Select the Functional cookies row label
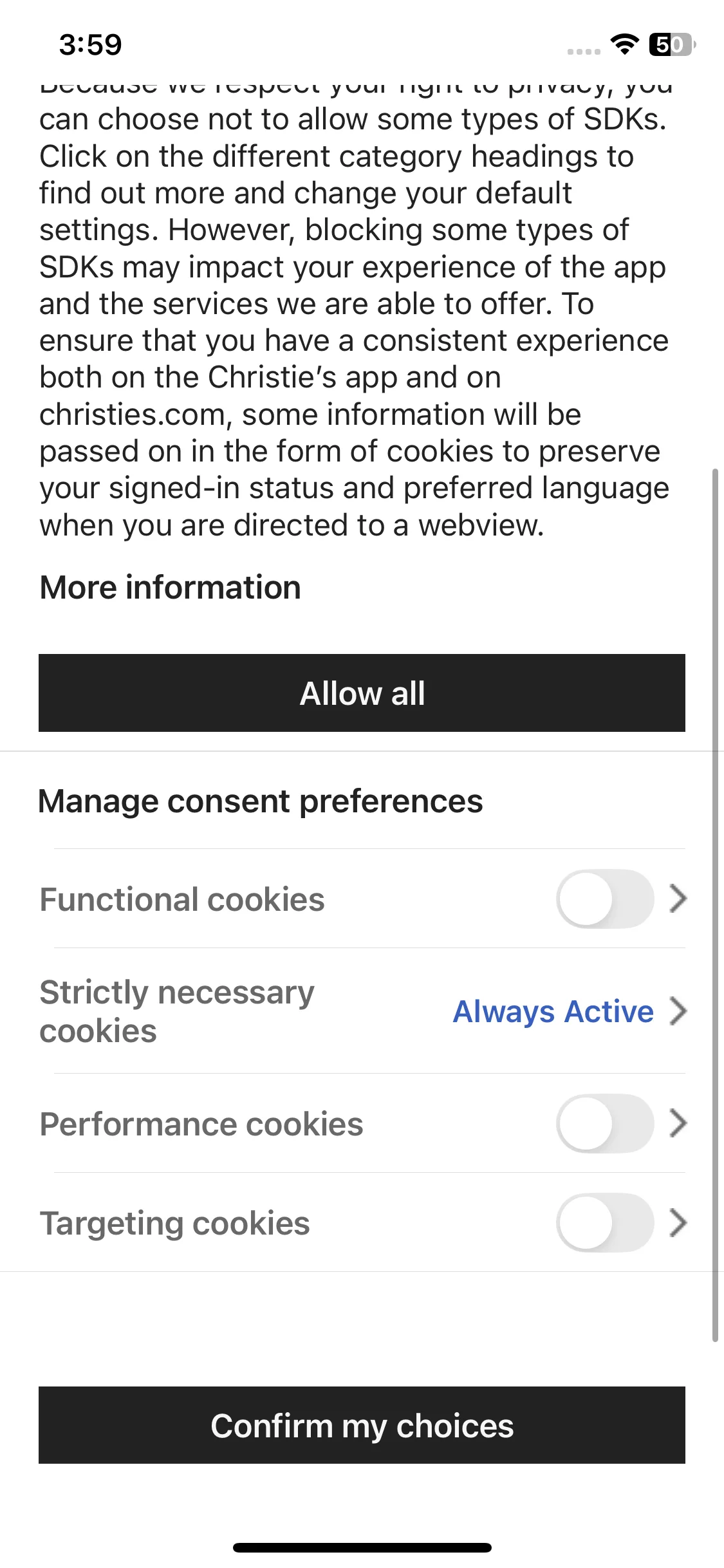The image size is (724, 1568). tap(182, 899)
